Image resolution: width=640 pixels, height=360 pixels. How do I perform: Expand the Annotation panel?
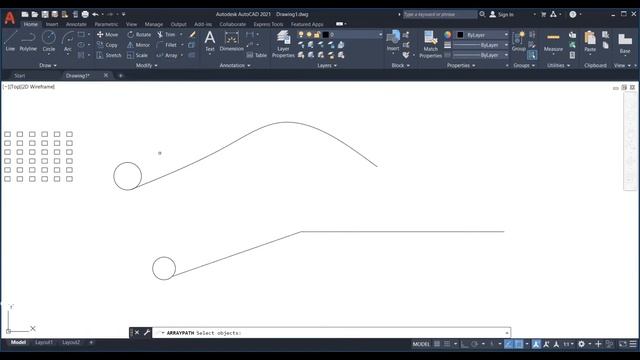tap(235, 65)
